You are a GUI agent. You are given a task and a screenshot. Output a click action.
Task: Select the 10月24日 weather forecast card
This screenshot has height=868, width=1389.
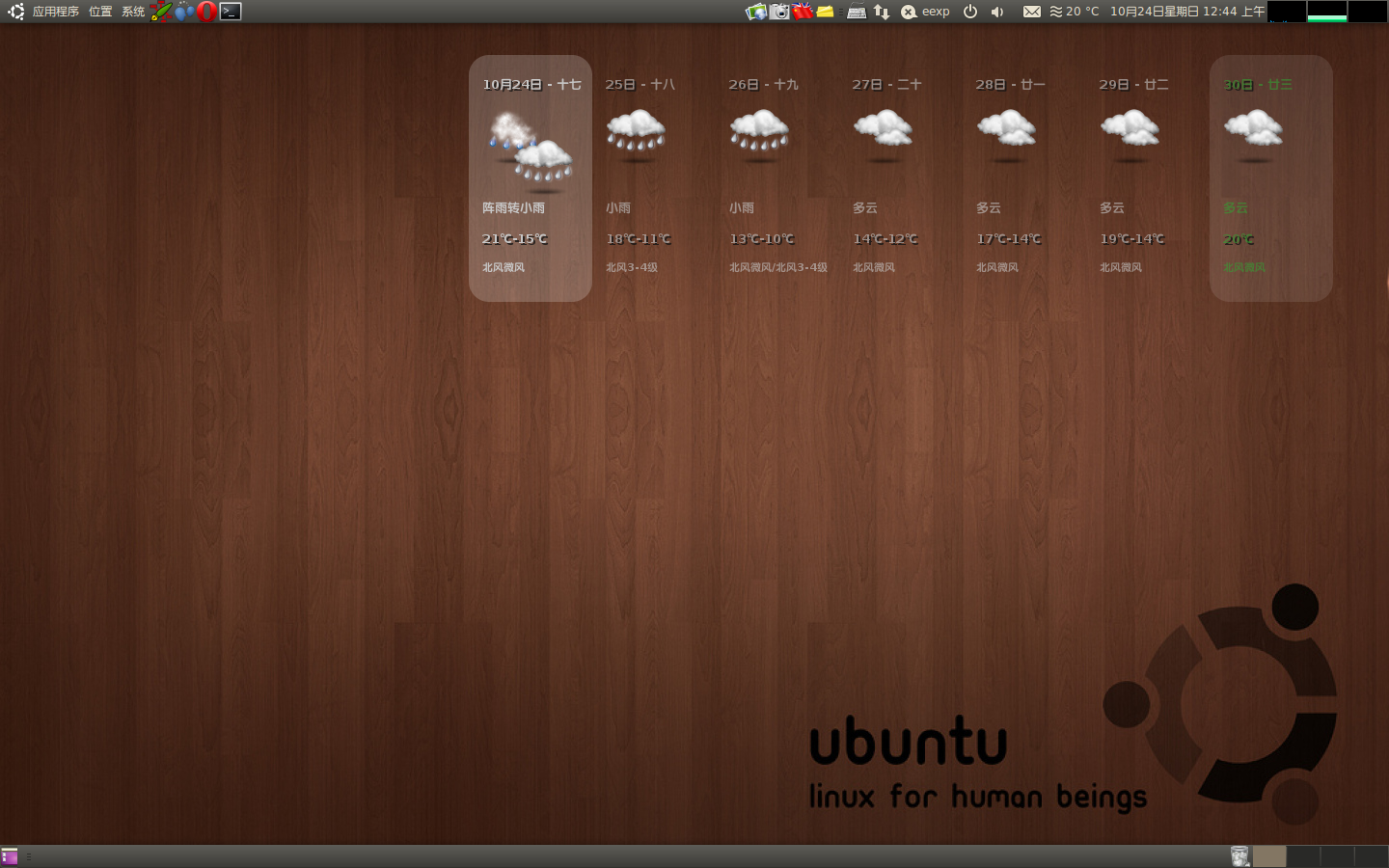coord(531,178)
